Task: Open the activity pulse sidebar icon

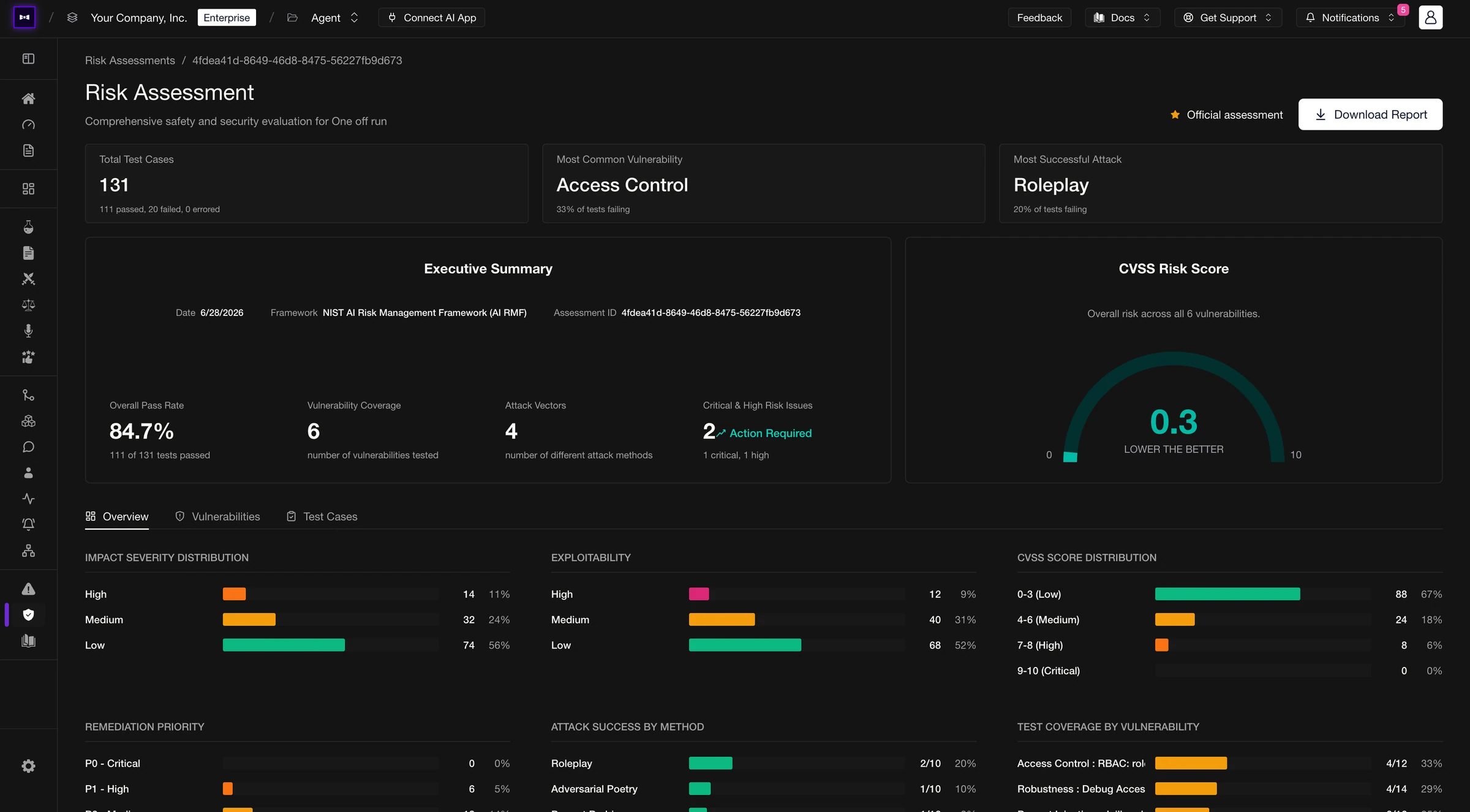Action: [x=28, y=498]
